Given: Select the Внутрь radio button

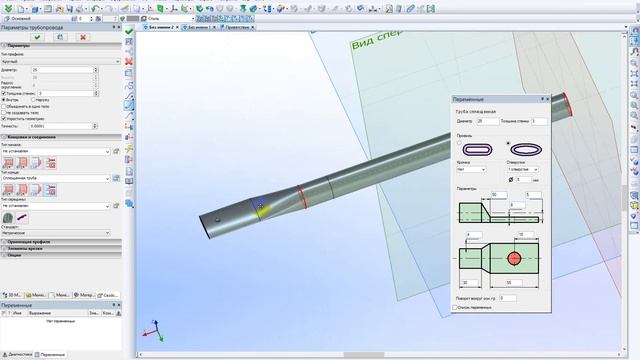Looking at the screenshot, I should pyautogui.click(x=4, y=100).
